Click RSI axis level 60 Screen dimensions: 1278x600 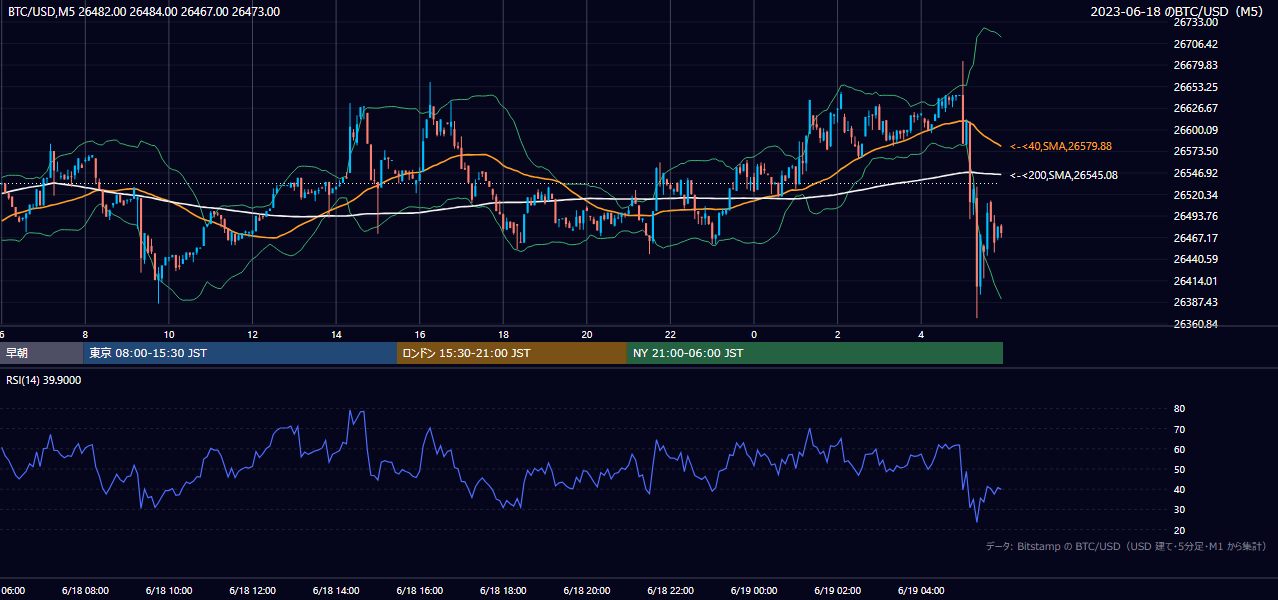pyautogui.click(x=1179, y=449)
